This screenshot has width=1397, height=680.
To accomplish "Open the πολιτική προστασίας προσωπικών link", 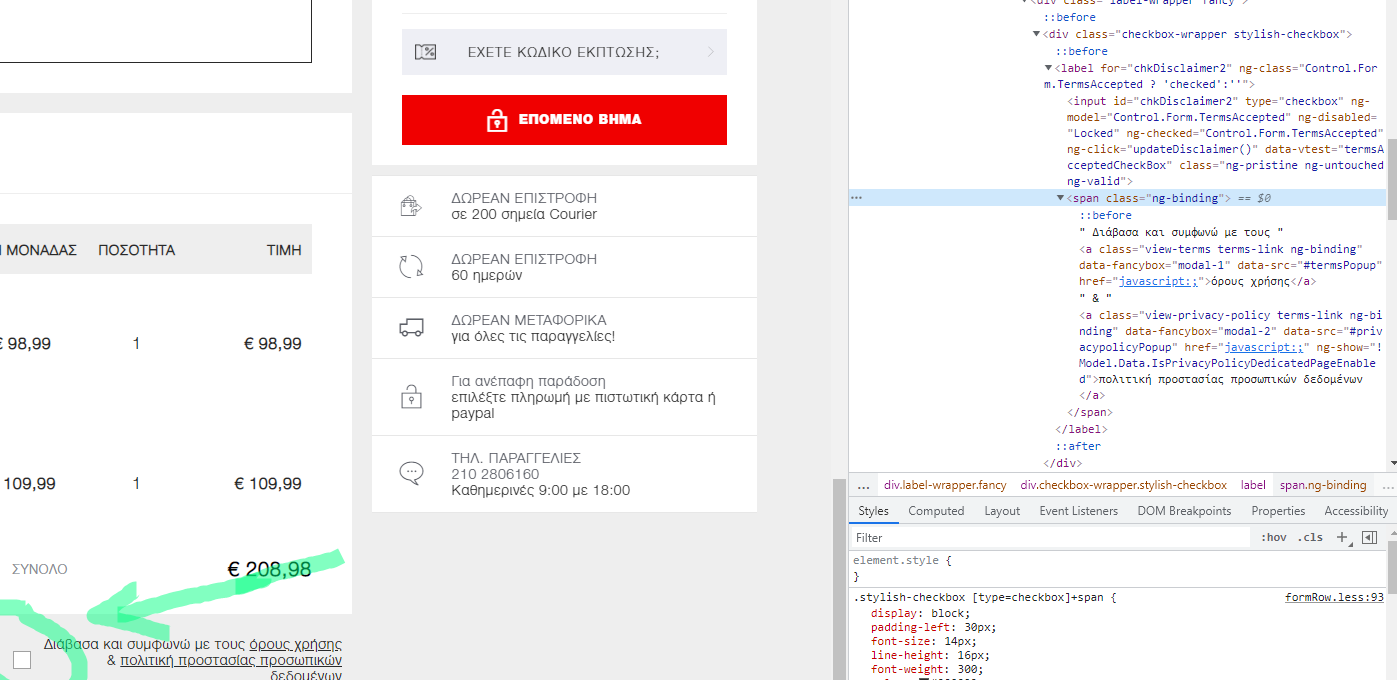I will pyautogui.click(x=231, y=661).
